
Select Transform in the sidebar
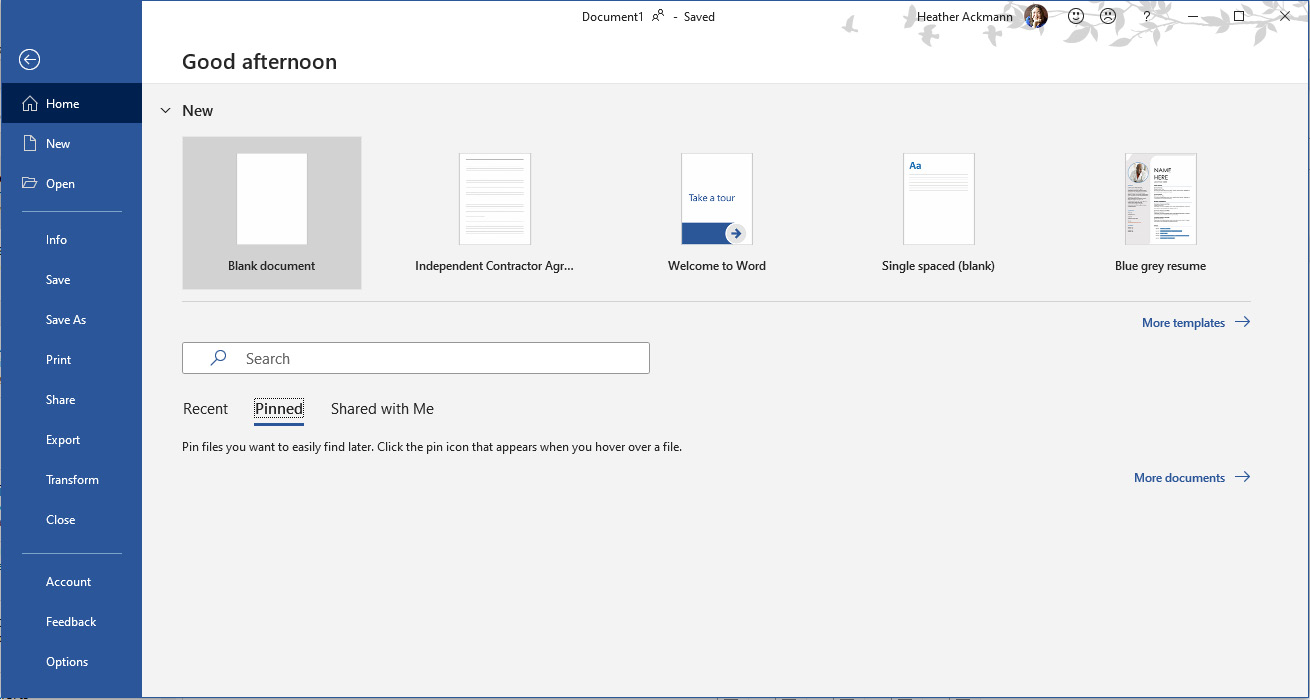72,480
